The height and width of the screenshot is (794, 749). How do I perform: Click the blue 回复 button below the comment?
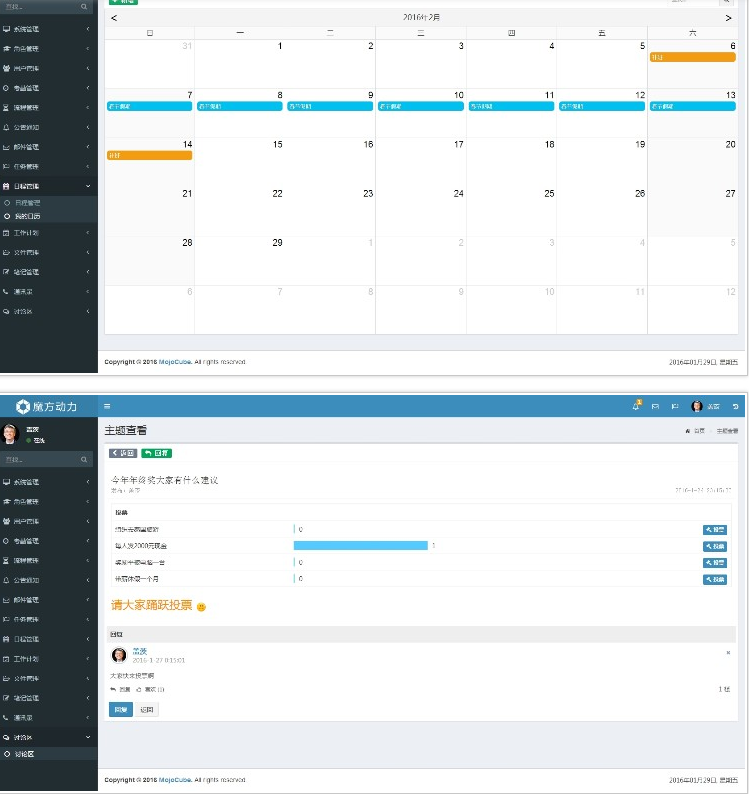click(x=119, y=709)
